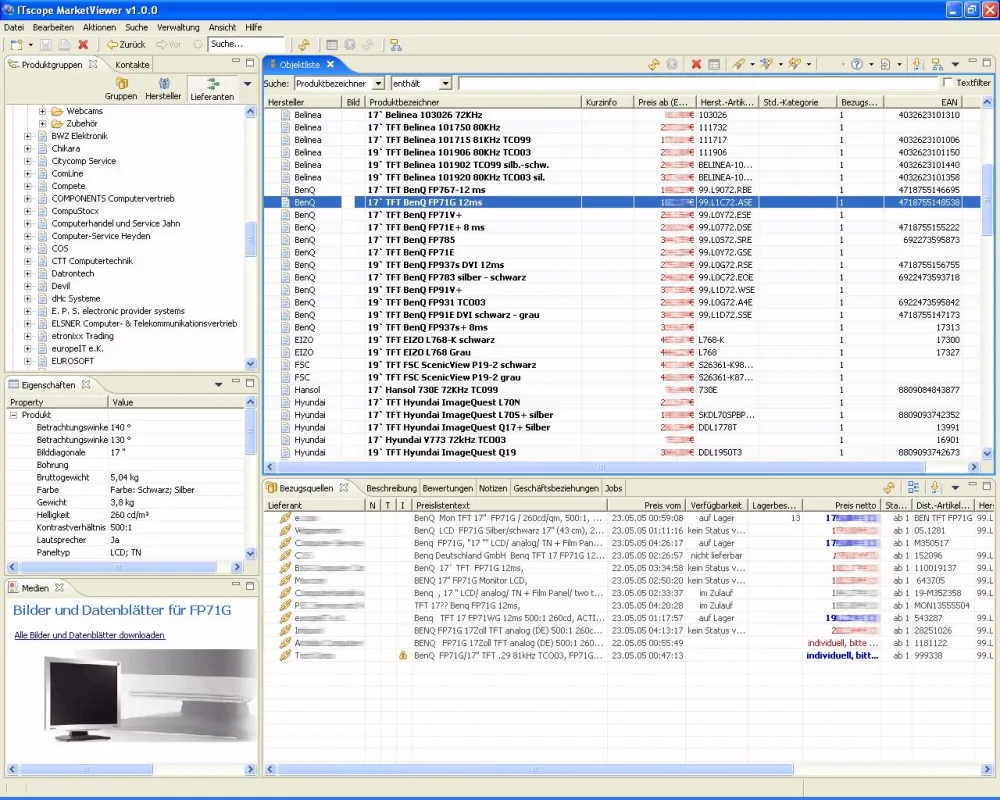1000x800 pixels.
Task: Refresh Bezugsquellen with yellow arrows icon
Action: pyautogui.click(x=889, y=488)
